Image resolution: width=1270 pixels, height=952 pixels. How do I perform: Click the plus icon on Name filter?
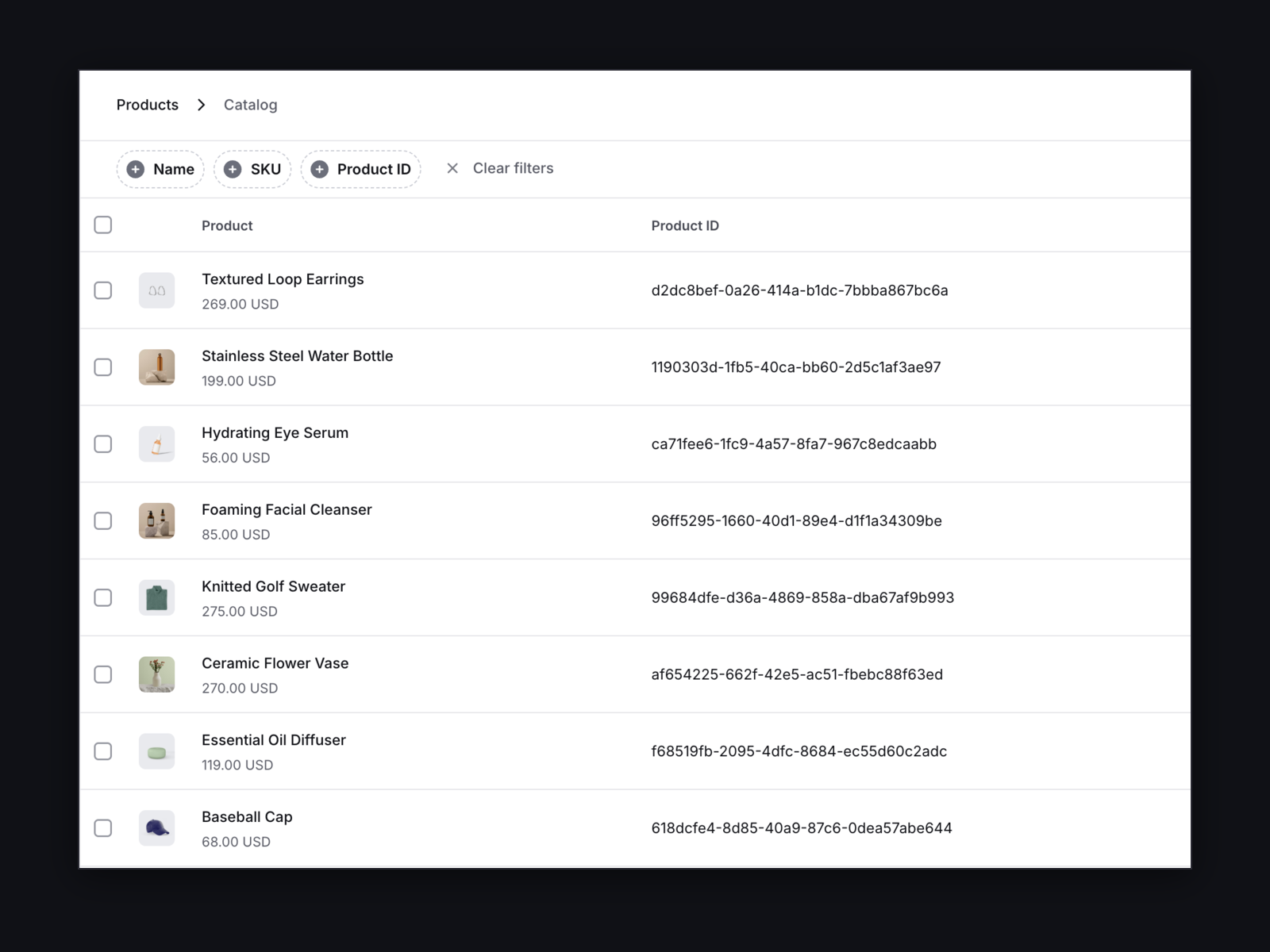[136, 169]
